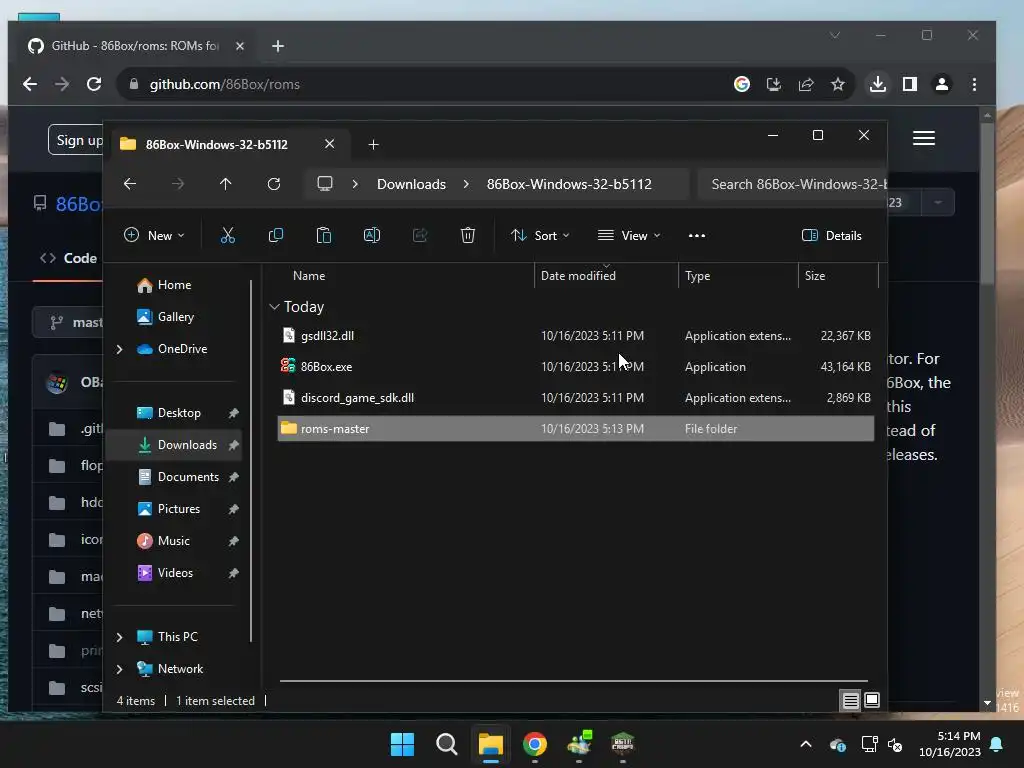Switch to details list view icon

point(850,701)
